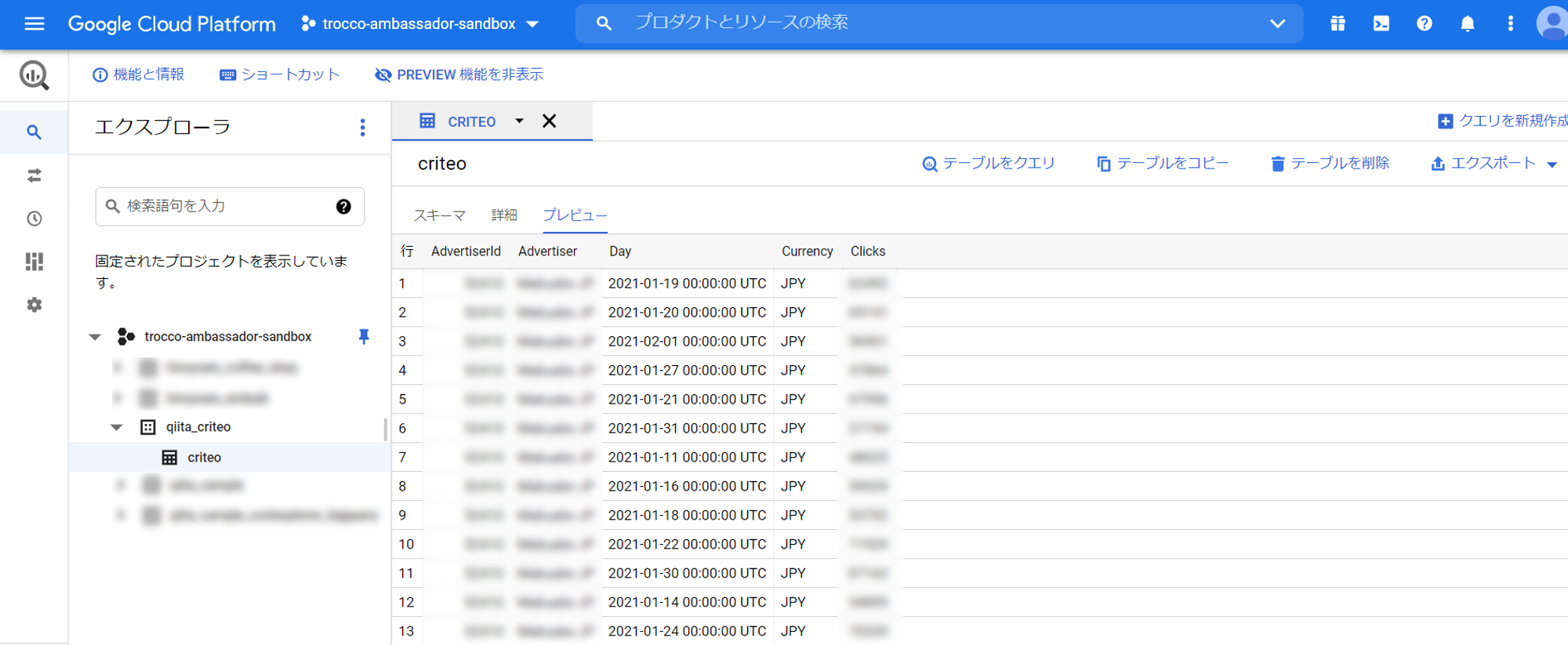Screen dimensions: 1568x645
Task: Click the Advertiser column header
Action: tap(547, 252)
